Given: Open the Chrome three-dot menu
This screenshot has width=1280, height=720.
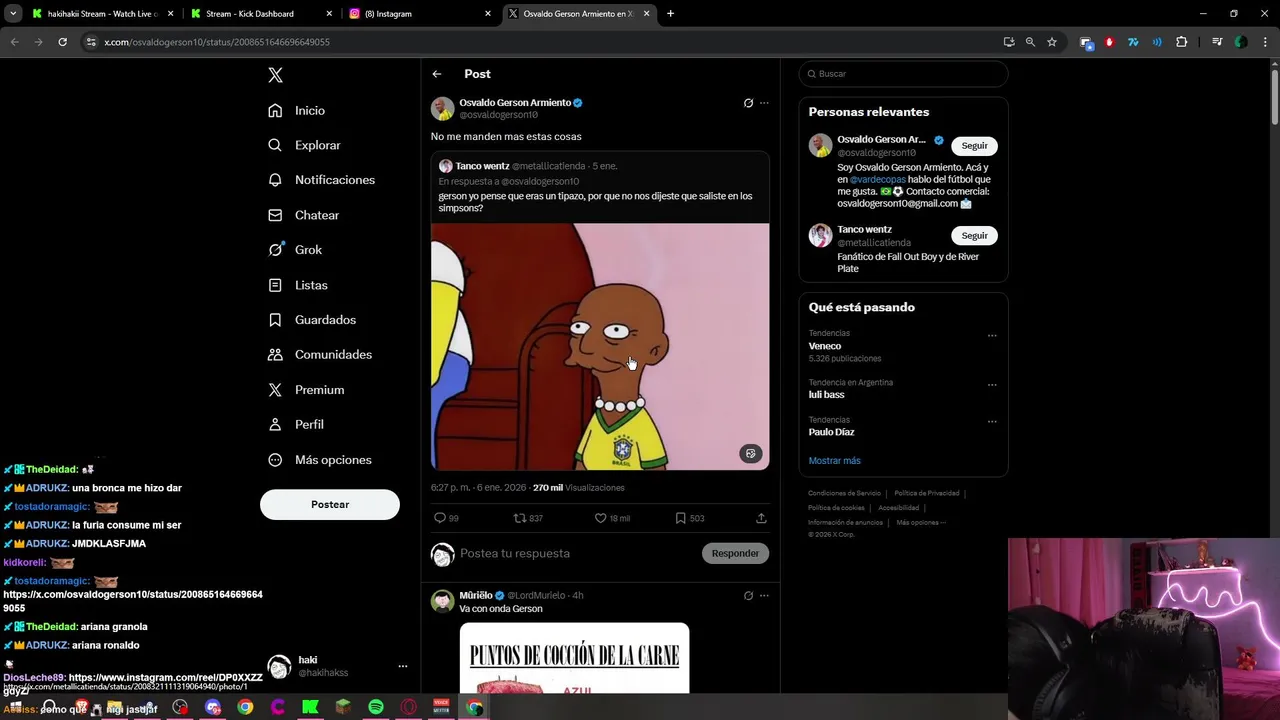Looking at the screenshot, I should [x=1265, y=42].
